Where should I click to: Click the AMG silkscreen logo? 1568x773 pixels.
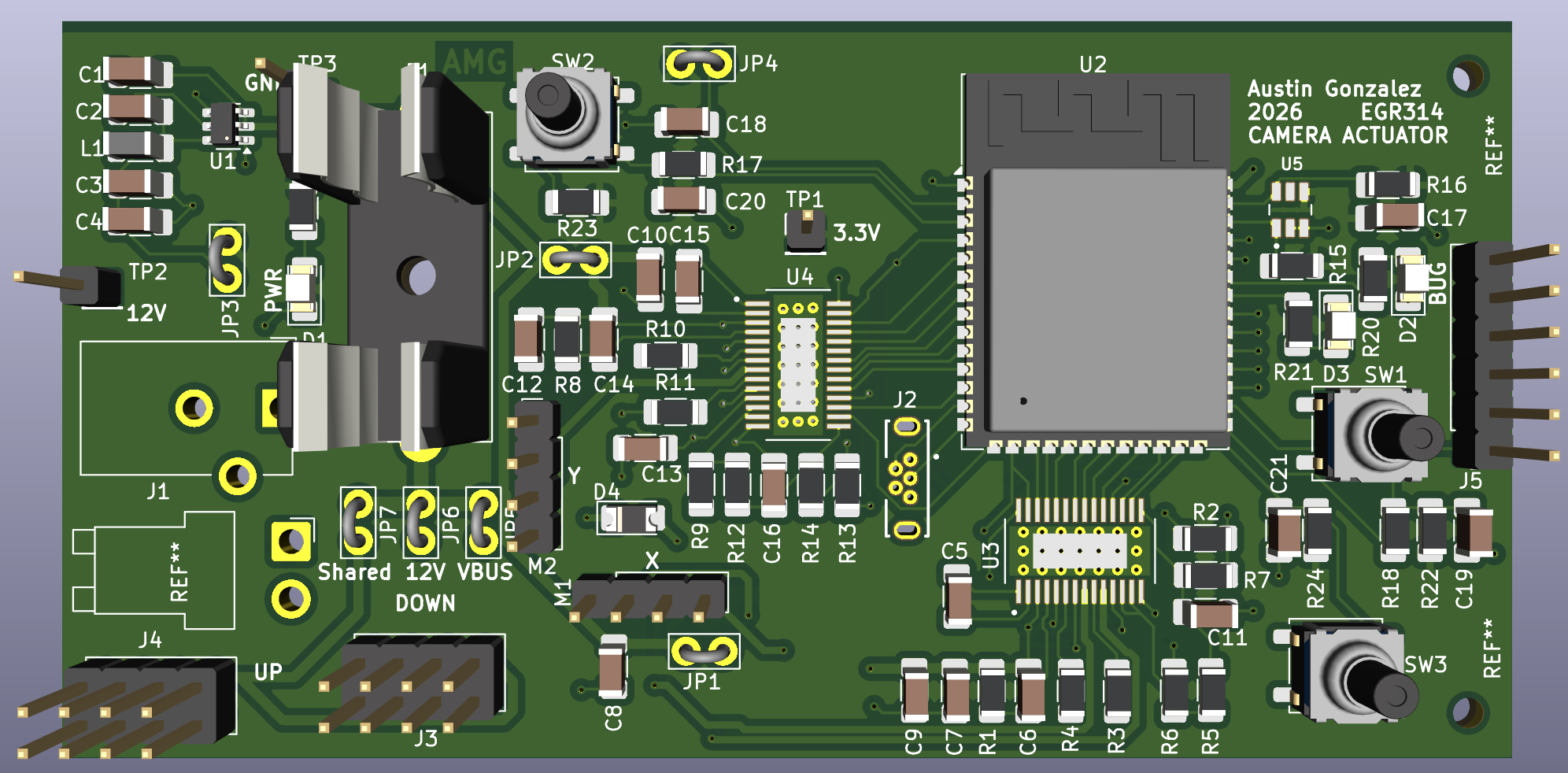tap(474, 61)
